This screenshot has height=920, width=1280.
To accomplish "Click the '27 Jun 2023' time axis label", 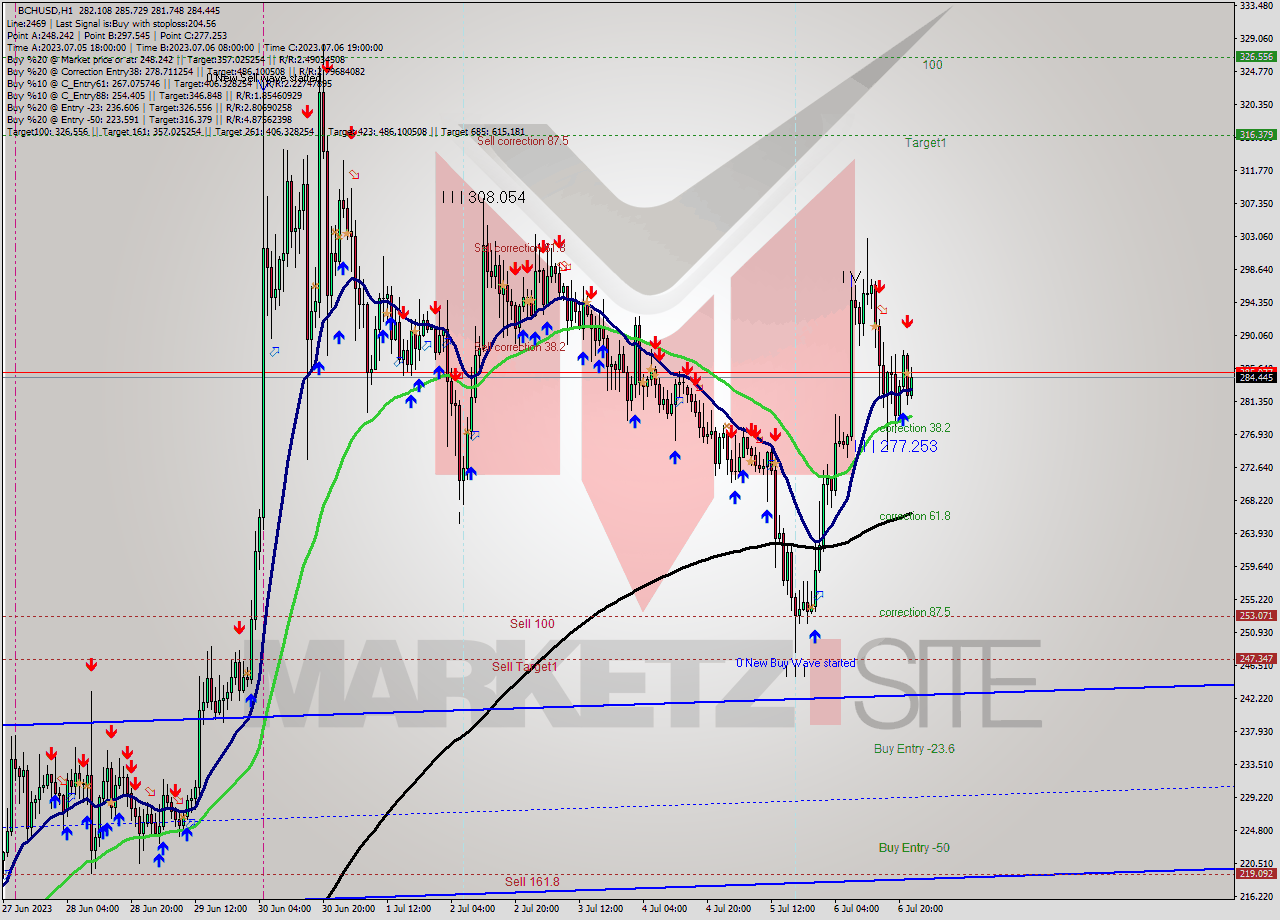I will 28,909.
